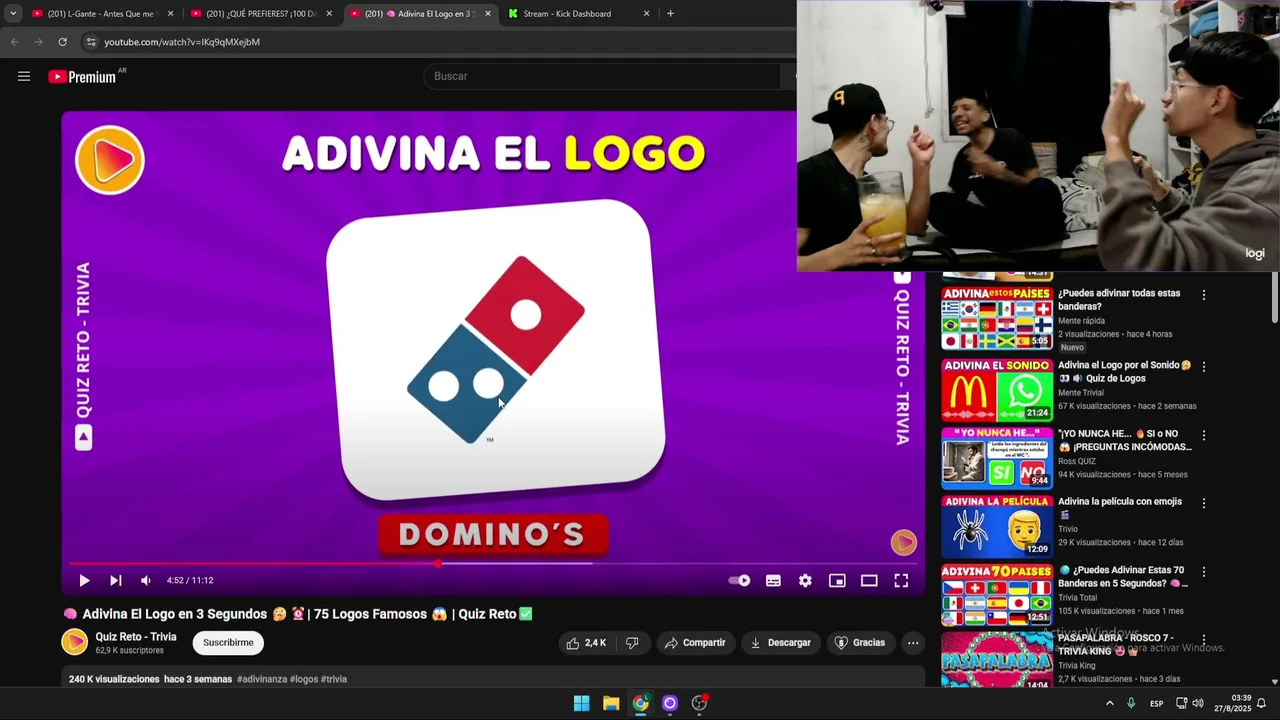Close the ¿QUÉ PREFIERES? tab

click(329, 14)
